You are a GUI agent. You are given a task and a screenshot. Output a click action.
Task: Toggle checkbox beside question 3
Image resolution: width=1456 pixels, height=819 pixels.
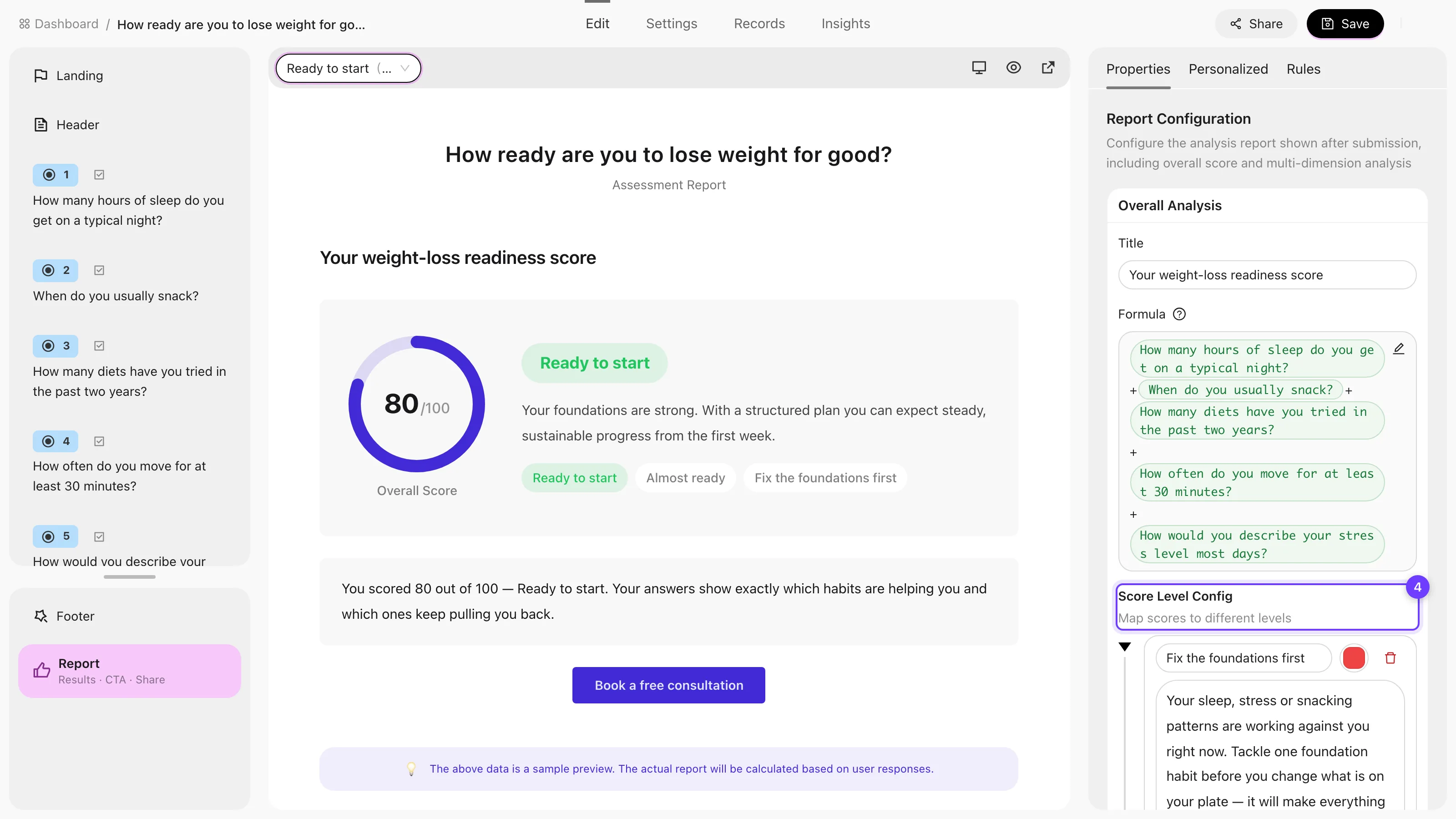tap(100, 346)
